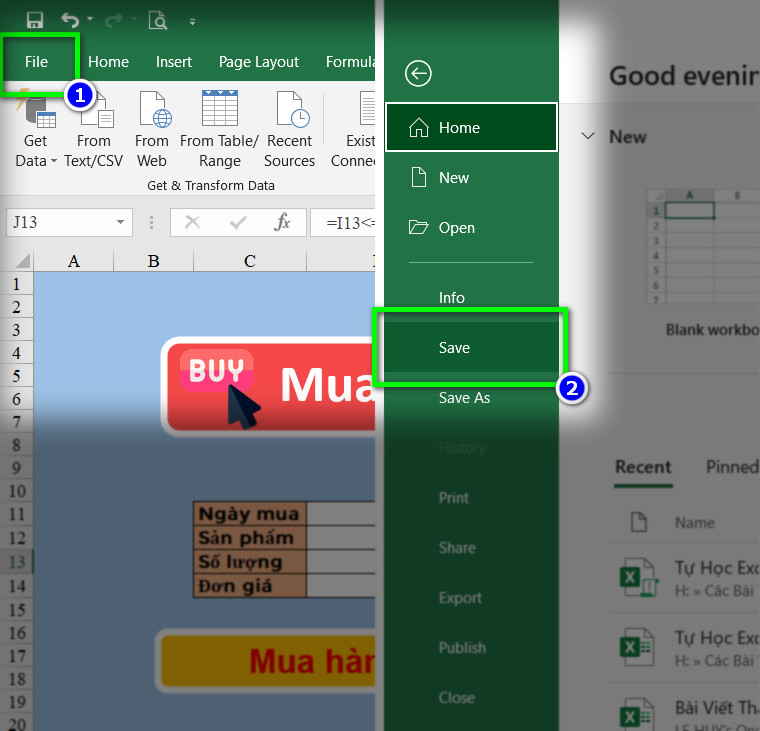Collapse the New section chevron

[588, 136]
